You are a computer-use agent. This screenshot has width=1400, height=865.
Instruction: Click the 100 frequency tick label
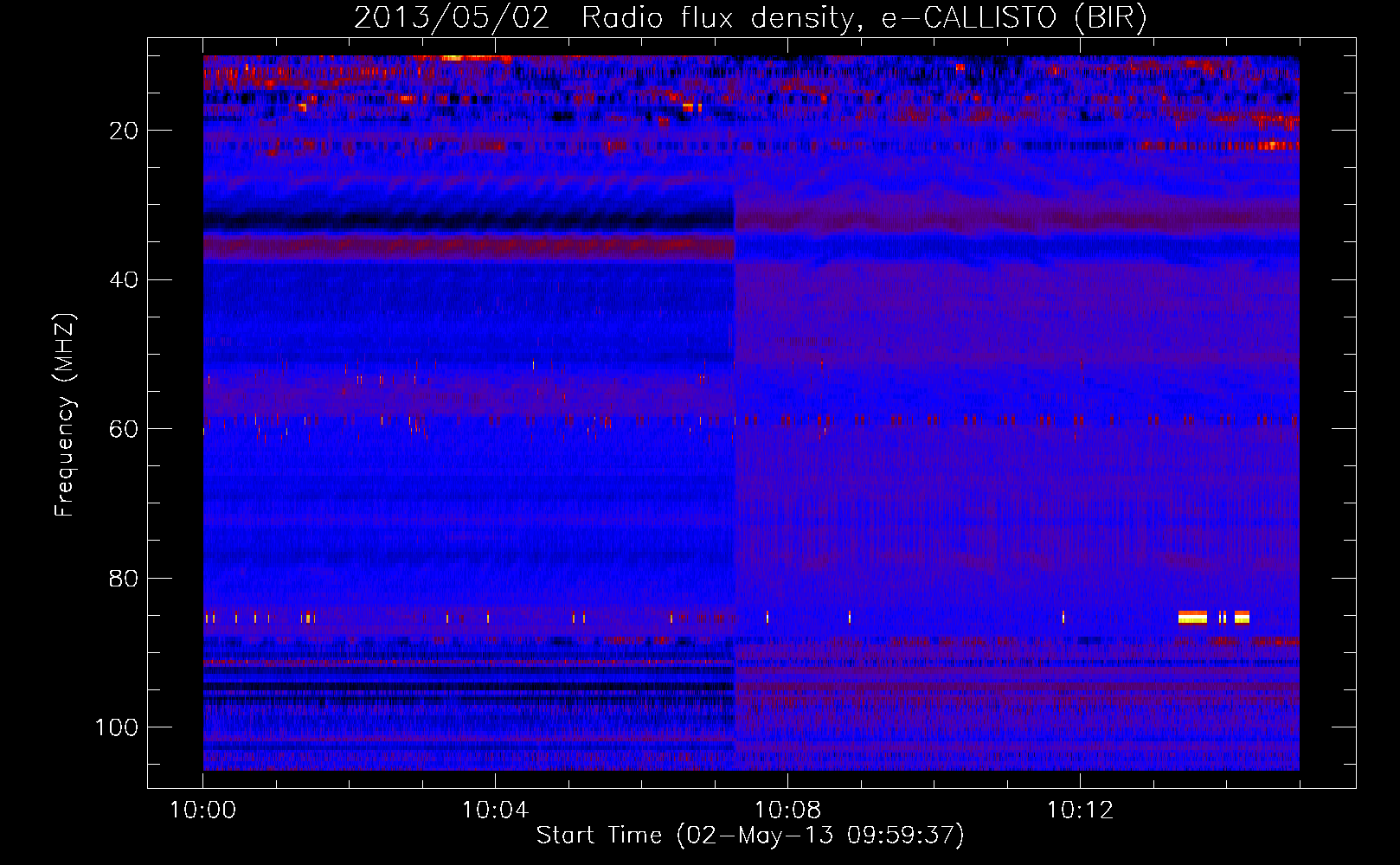tap(117, 727)
